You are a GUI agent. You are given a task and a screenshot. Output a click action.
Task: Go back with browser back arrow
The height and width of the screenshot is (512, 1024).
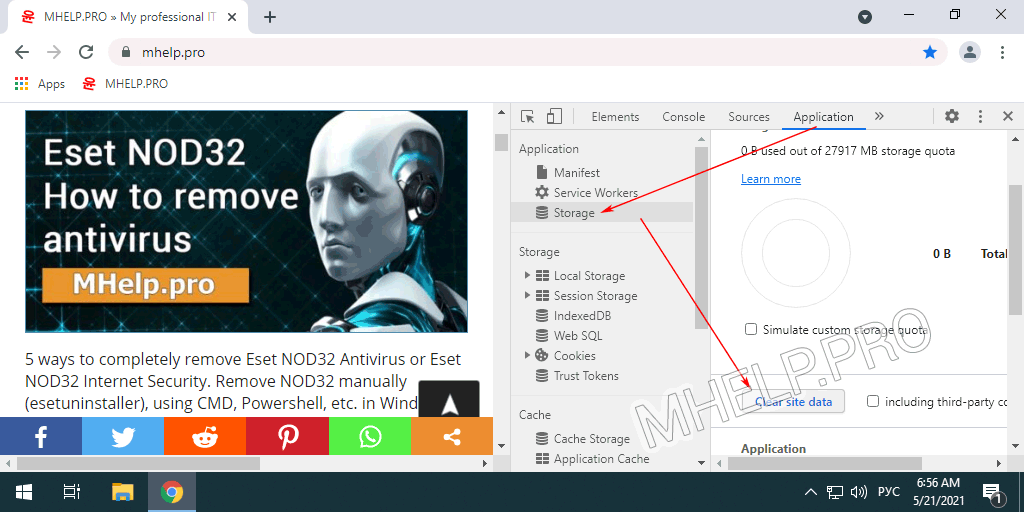(x=22, y=52)
